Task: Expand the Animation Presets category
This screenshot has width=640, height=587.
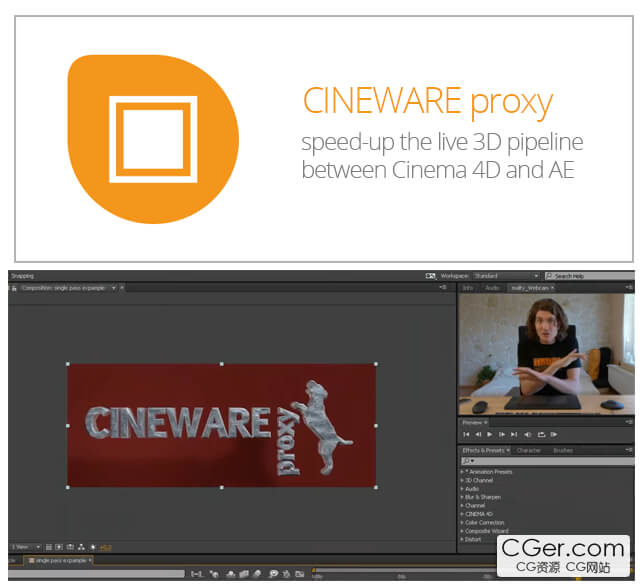Action: 462,472
